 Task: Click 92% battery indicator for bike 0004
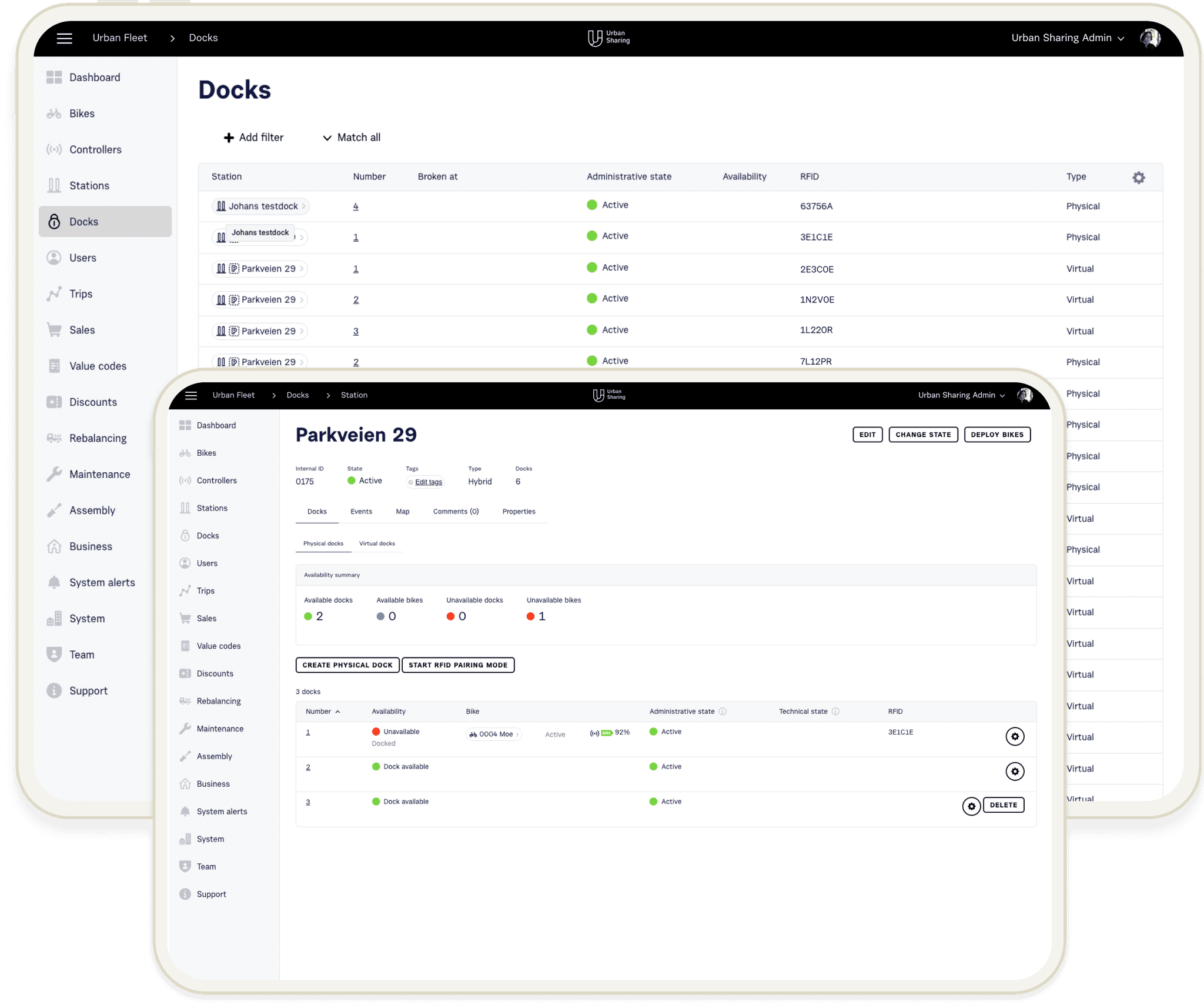coord(616,733)
